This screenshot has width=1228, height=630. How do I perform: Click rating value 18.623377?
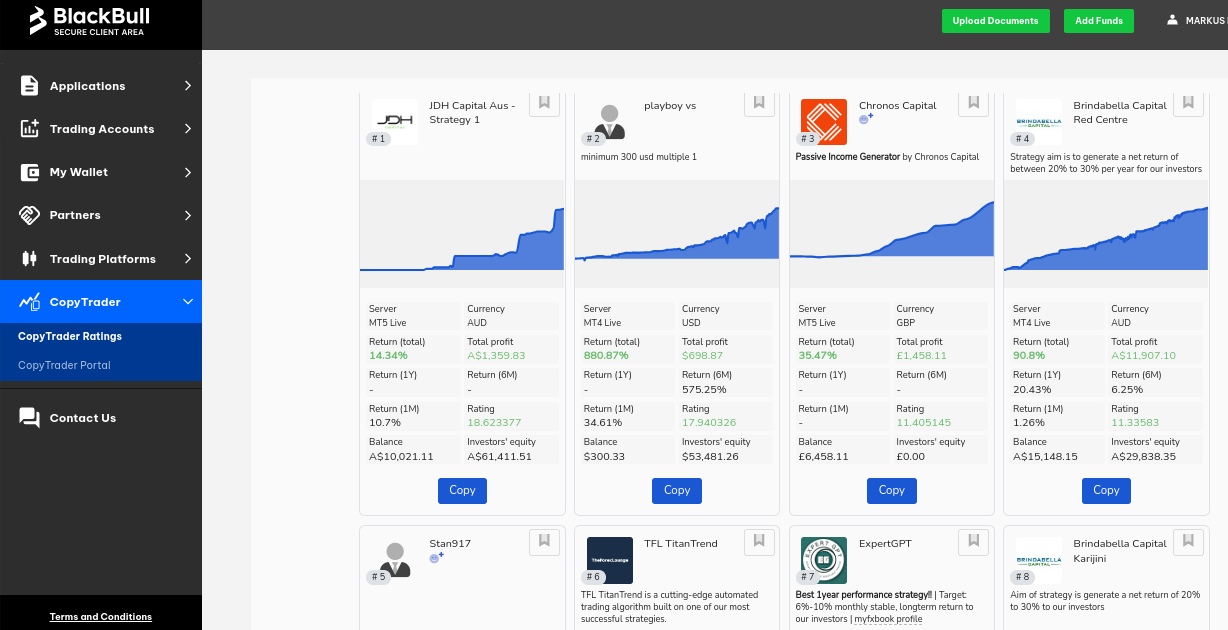(x=494, y=423)
